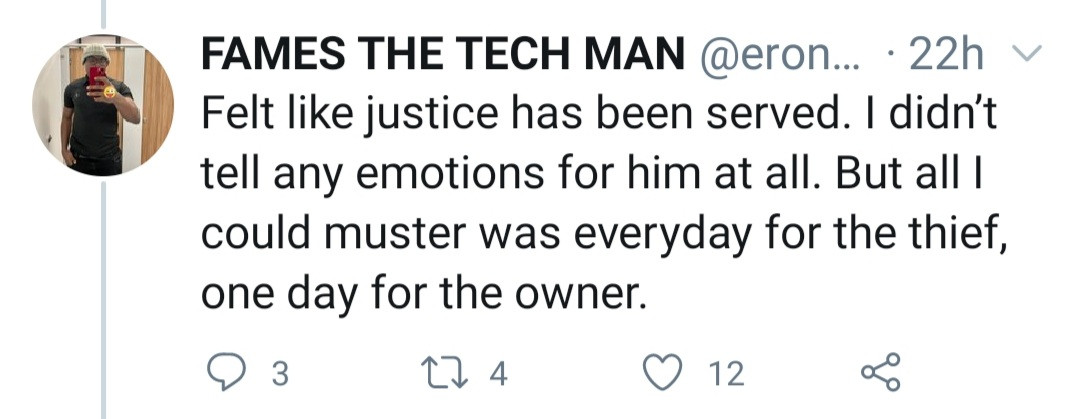Screen dimensions: 1080x419
Task: Click the red phone in the profile photo
Action: (x=96, y=76)
